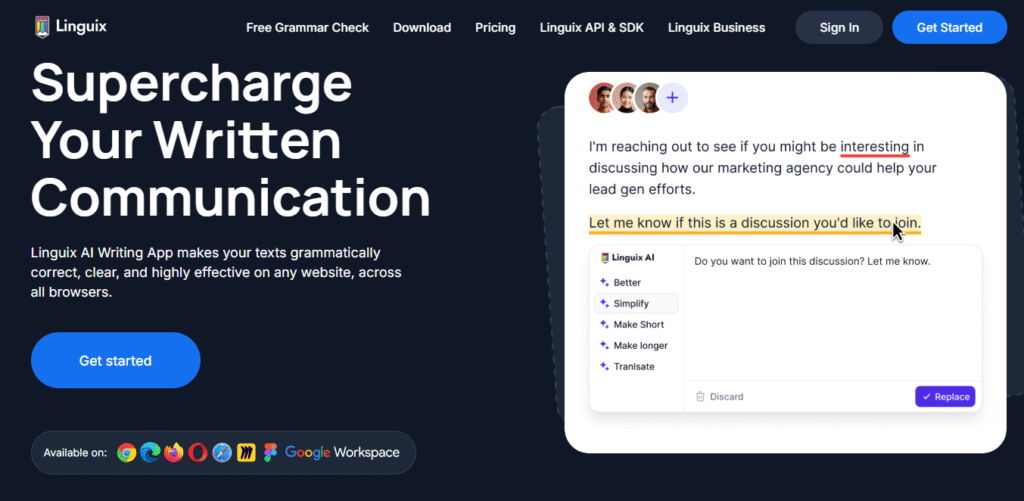This screenshot has width=1024, height=501.
Task: Go to Pricing page
Action: coord(495,27)
